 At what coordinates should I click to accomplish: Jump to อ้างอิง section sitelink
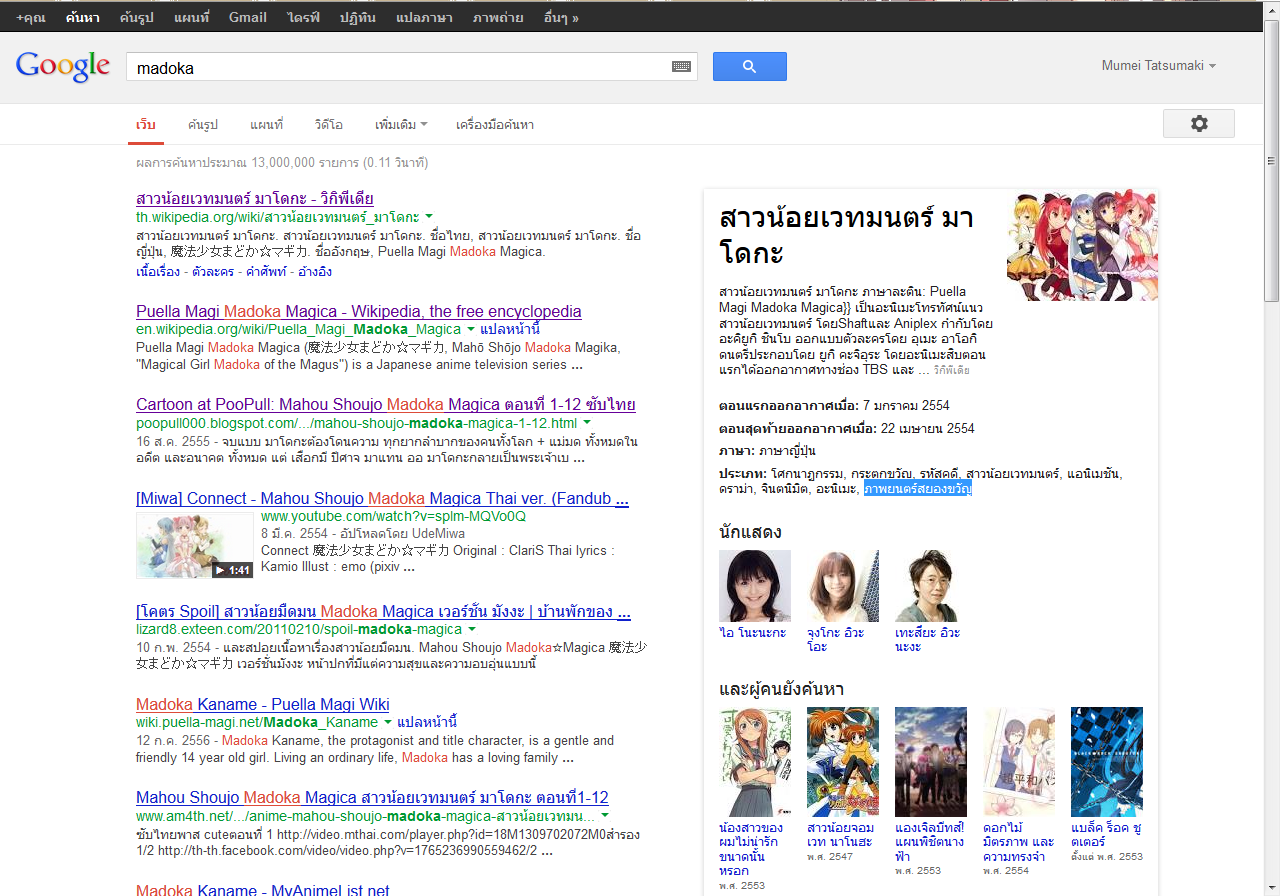click(315, 272)
